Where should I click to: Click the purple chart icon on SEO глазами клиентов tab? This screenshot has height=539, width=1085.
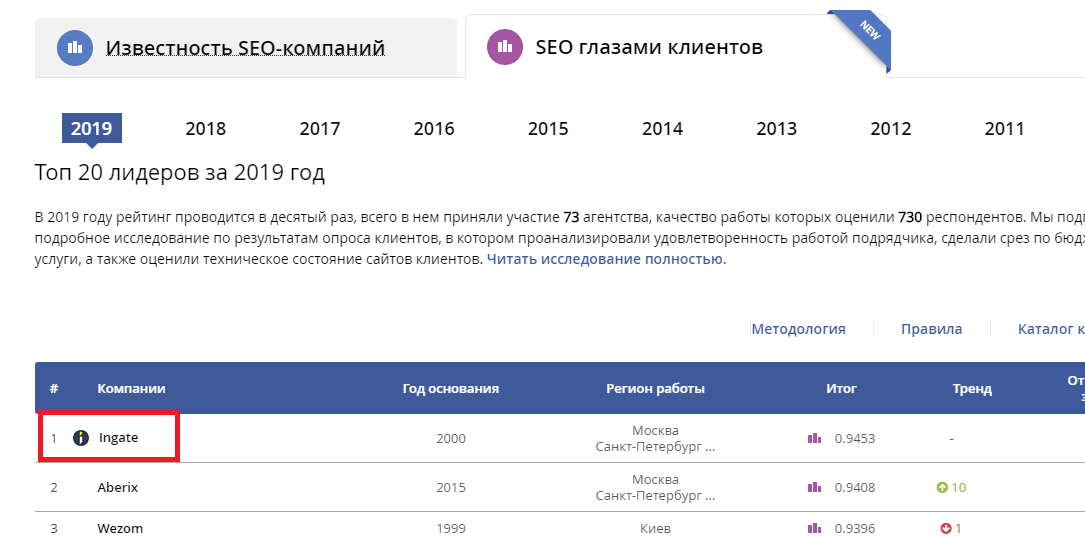(505, 46)
